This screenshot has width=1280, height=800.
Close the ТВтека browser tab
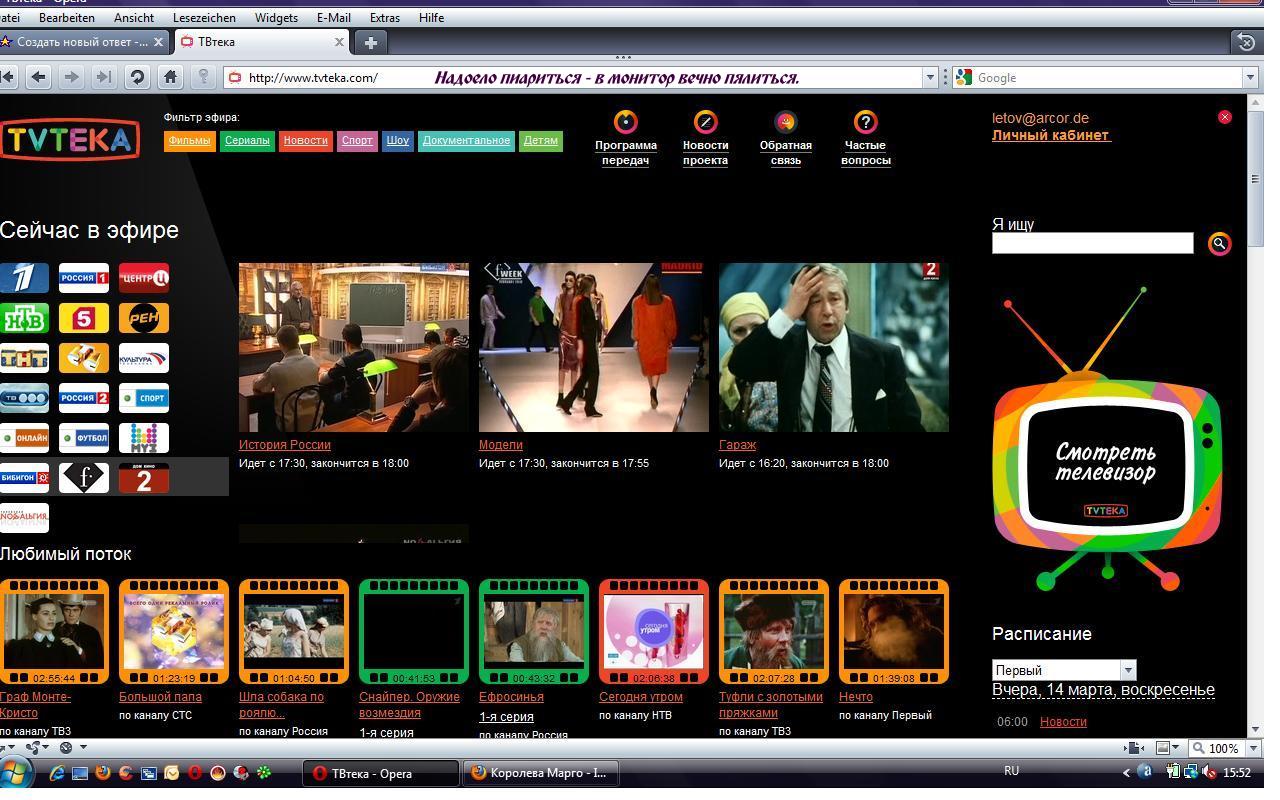[x=339, y=42]
